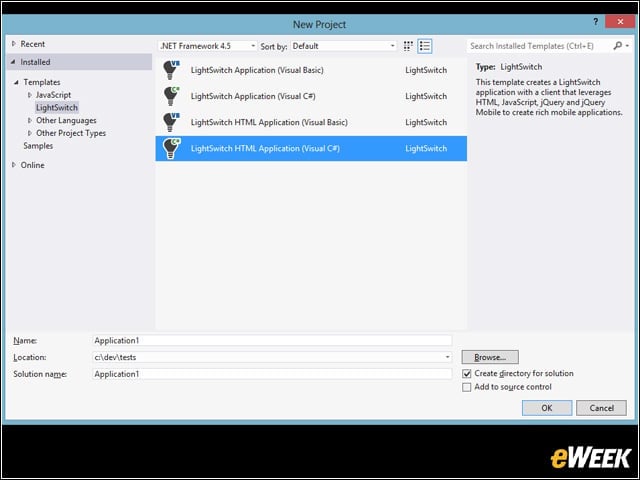The height and width of the screenshot is (480, 640).
Task: Open the Sort by Default dropdown
Action: [343, 46]
